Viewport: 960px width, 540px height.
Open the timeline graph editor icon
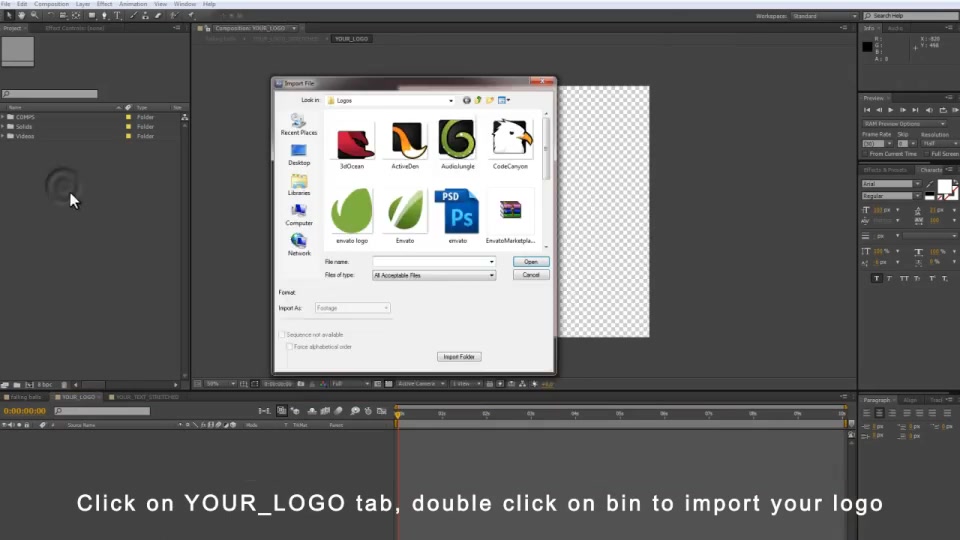pos(382,411)
